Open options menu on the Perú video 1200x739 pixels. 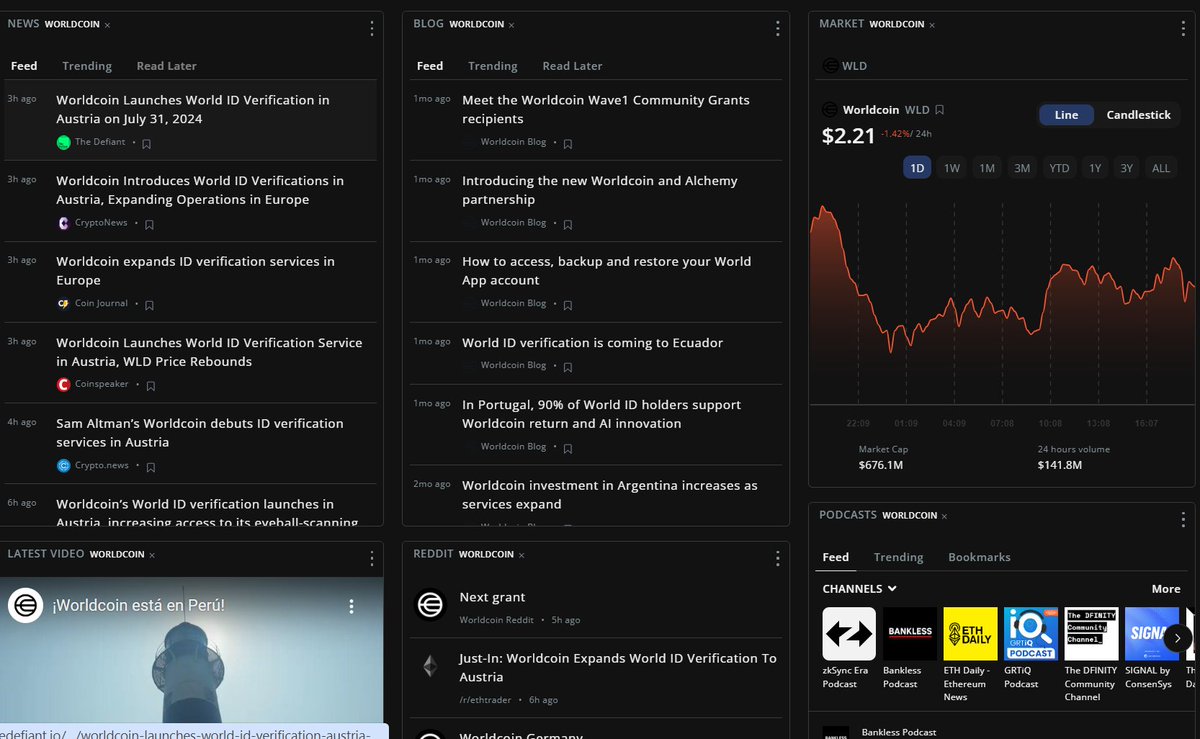click(351, 607)
